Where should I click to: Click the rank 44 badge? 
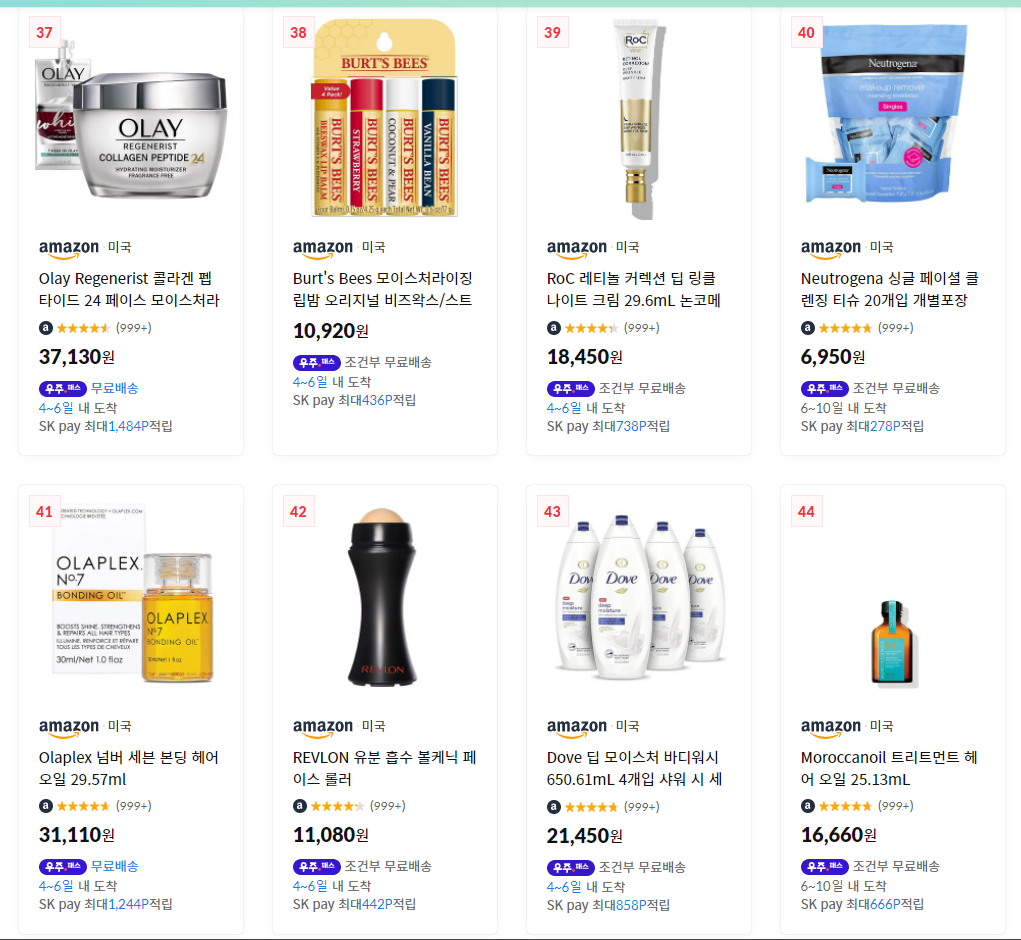click(x=806, y=512)
